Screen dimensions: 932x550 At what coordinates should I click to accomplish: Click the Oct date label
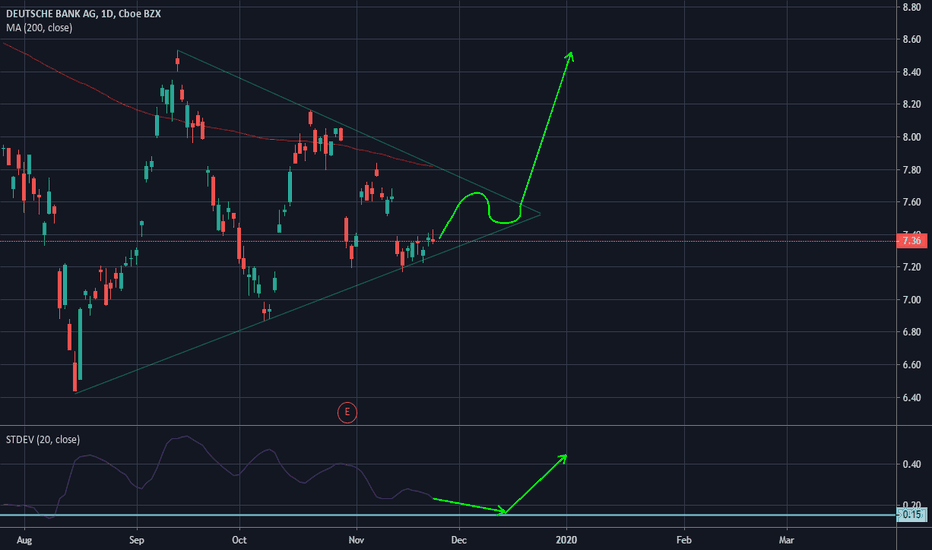(239, 540)
